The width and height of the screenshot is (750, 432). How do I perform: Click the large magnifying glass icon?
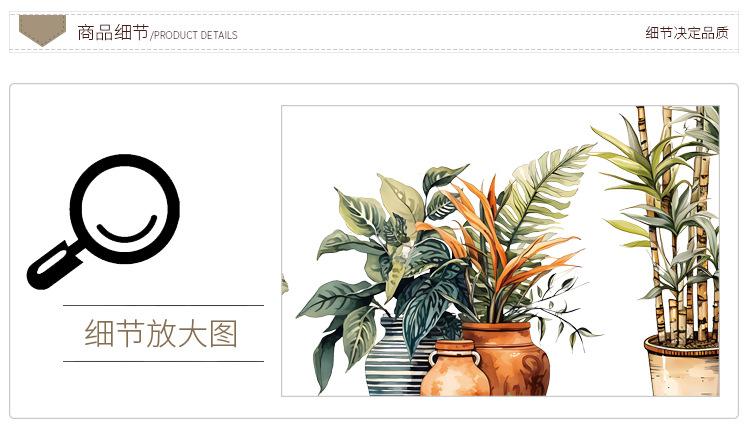pos(103,222)
